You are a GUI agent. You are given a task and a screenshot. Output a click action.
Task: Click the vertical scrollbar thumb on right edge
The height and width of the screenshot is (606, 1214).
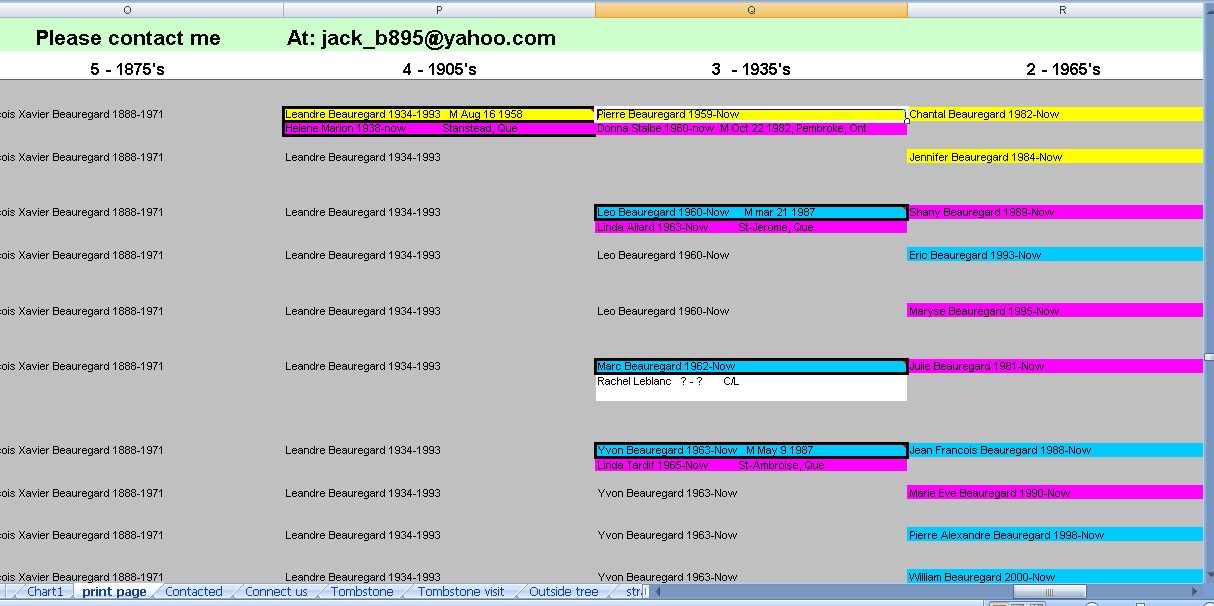pos(1208,356)
